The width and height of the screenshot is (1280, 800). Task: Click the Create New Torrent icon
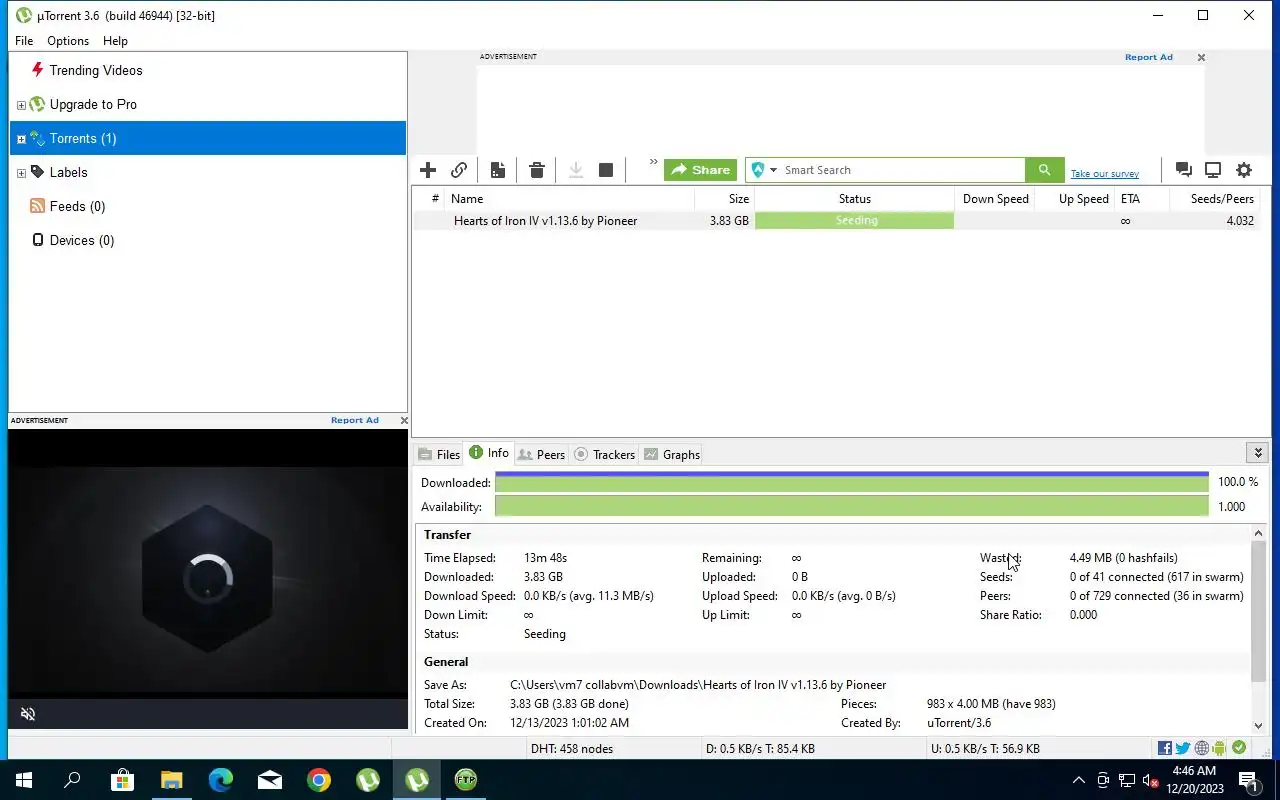497,170
